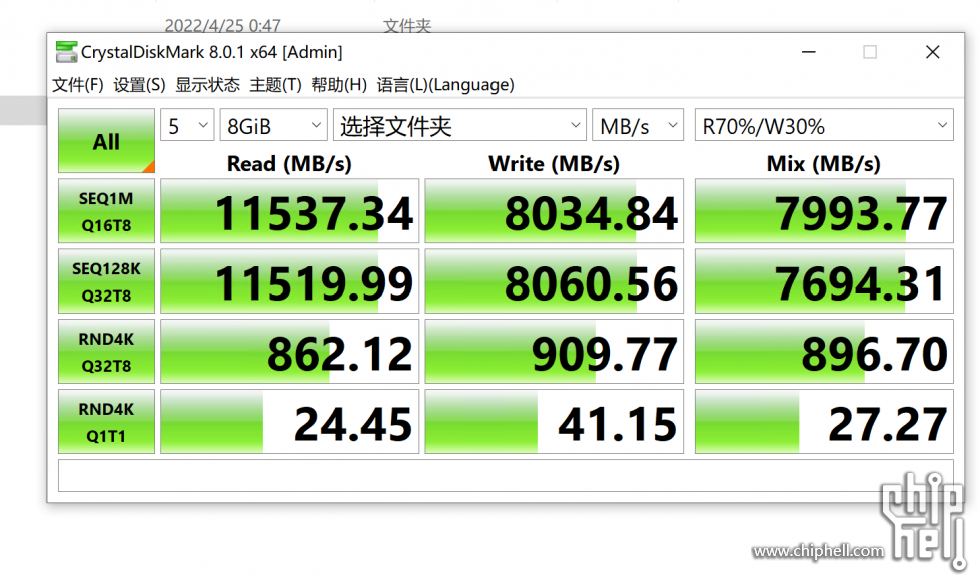This screenshot has height=586, width=980.
Task: Open the 文件(F) menu
Action: tap(78, 85)
